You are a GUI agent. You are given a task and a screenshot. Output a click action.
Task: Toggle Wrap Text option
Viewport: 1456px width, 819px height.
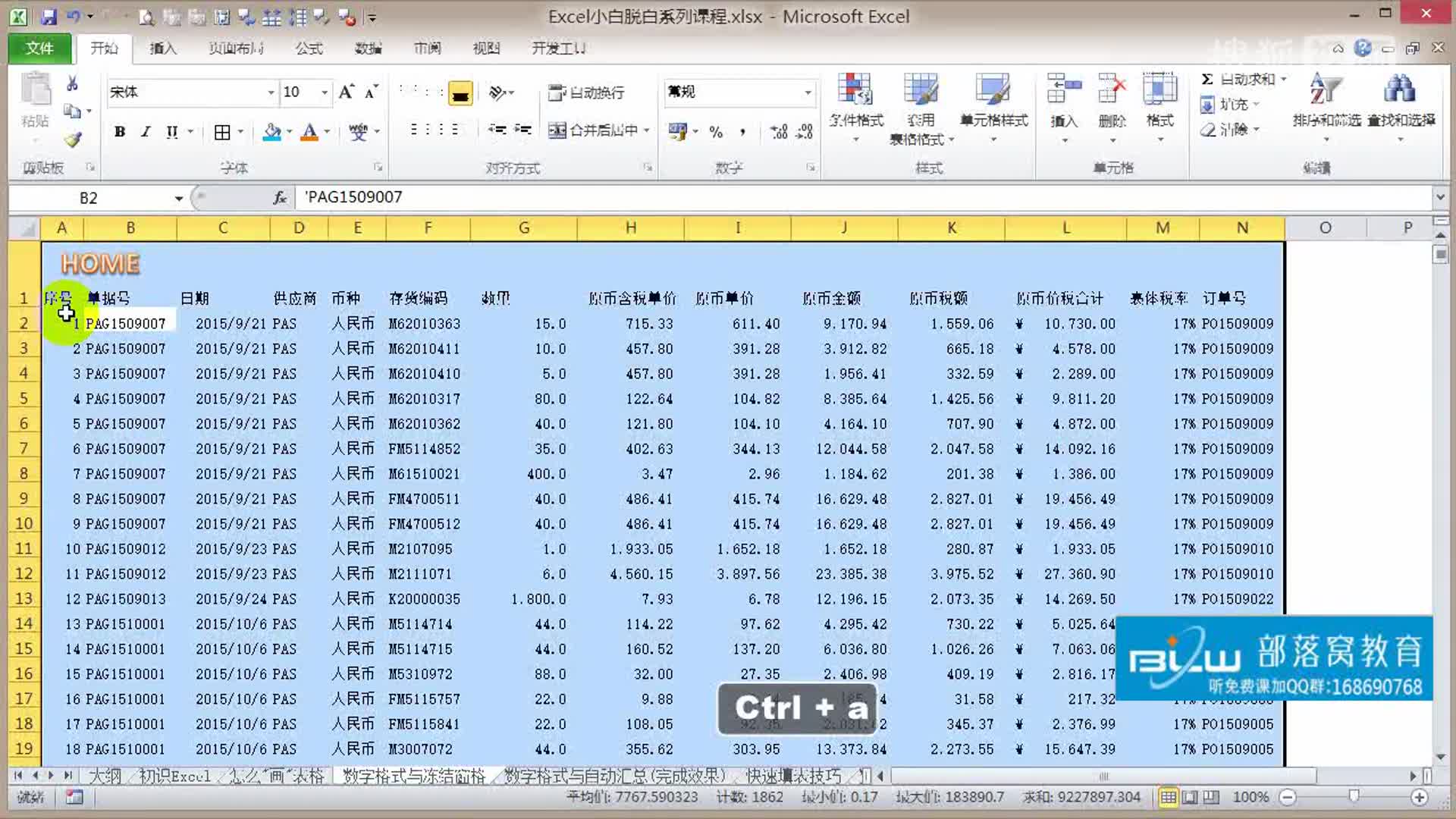(x=587, y=93)
